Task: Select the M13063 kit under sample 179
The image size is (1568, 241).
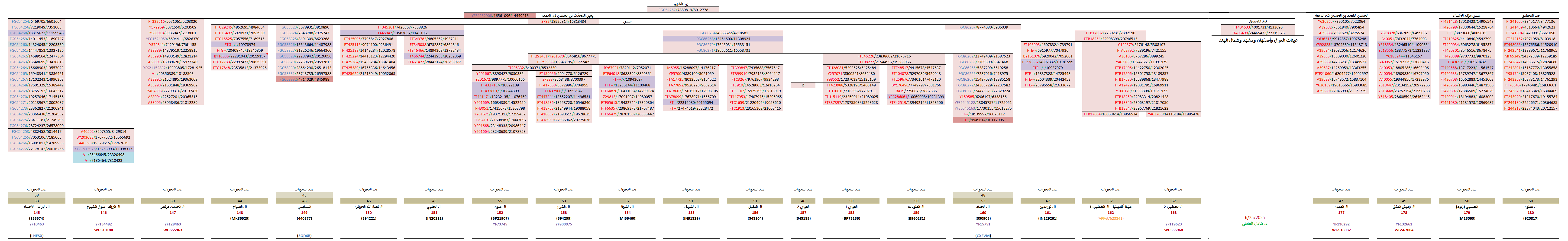Action: point(1467,219)
